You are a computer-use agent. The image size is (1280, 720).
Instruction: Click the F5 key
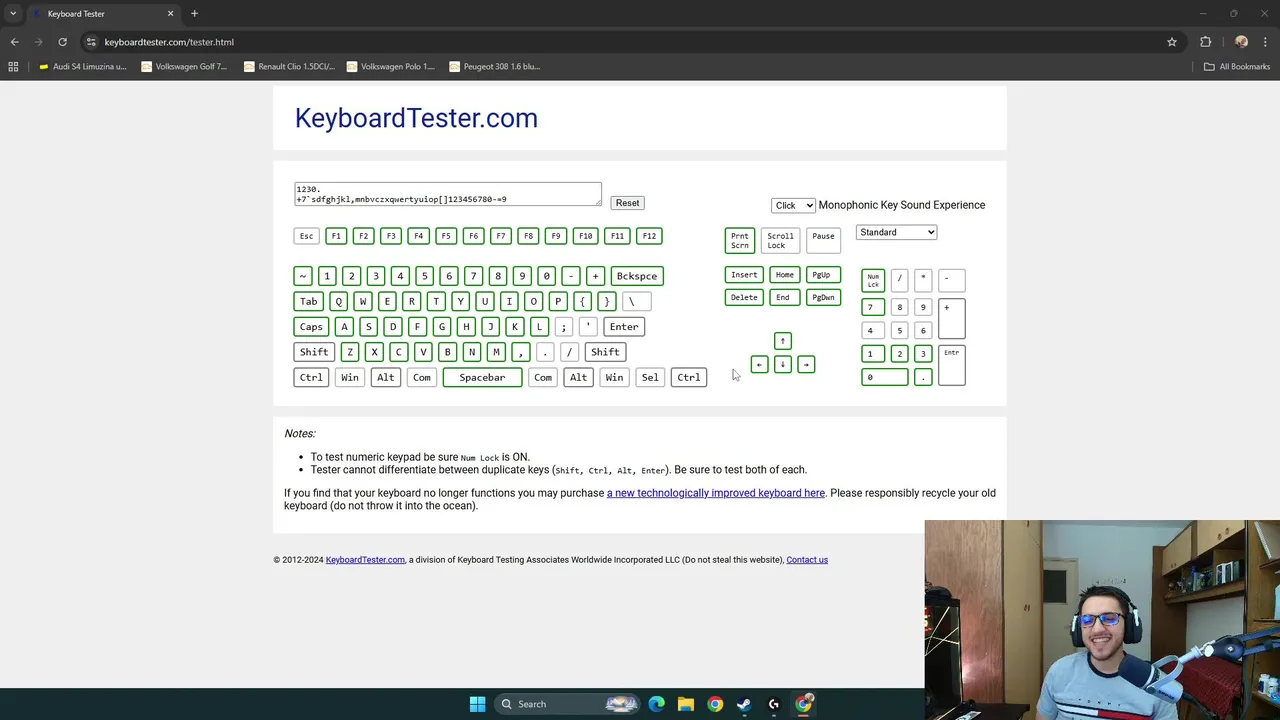click(x=445, y=236)
